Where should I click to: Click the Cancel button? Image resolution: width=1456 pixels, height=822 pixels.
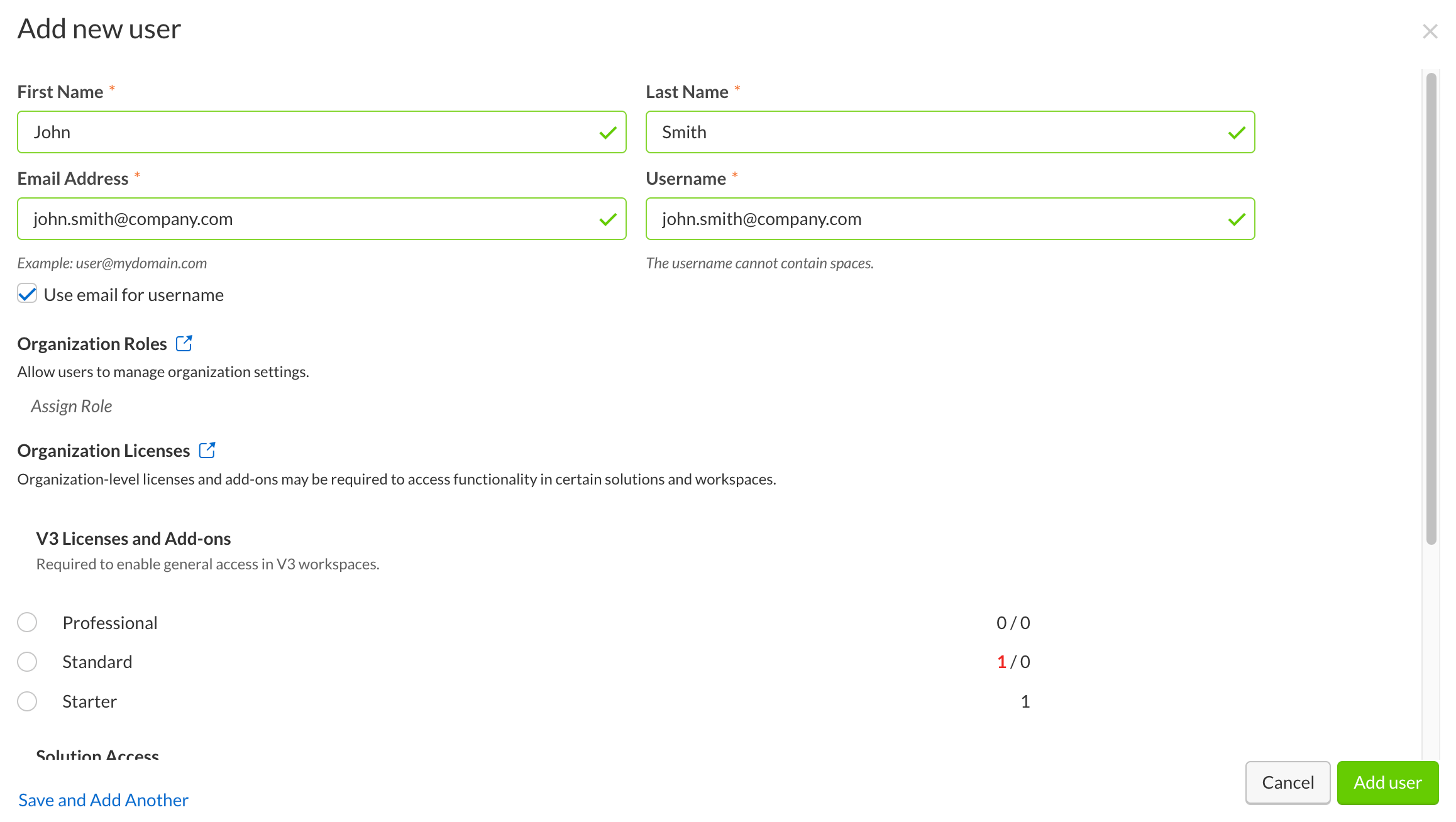coord(1288,782)
